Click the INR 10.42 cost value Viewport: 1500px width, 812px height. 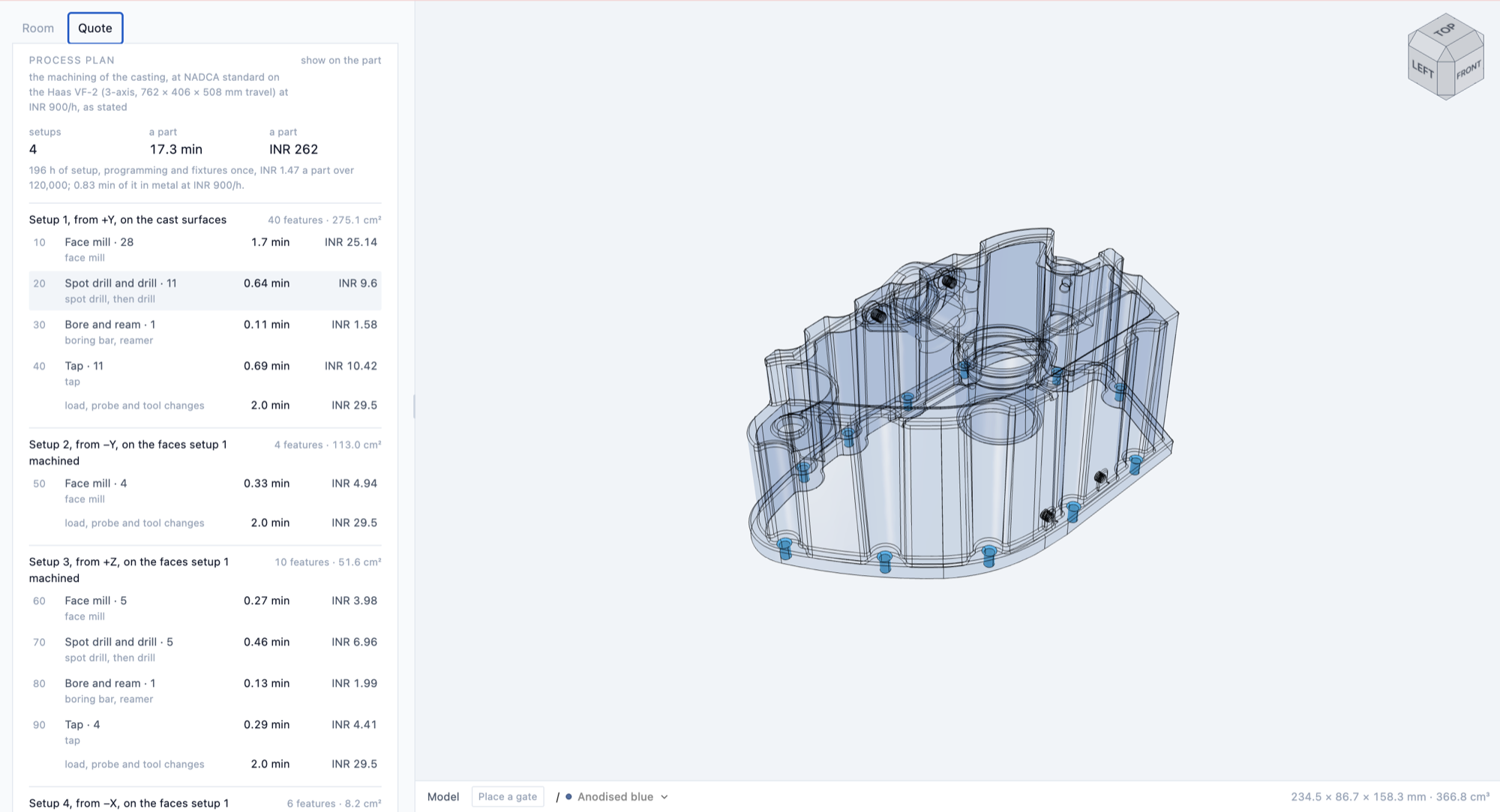[351, 366]
